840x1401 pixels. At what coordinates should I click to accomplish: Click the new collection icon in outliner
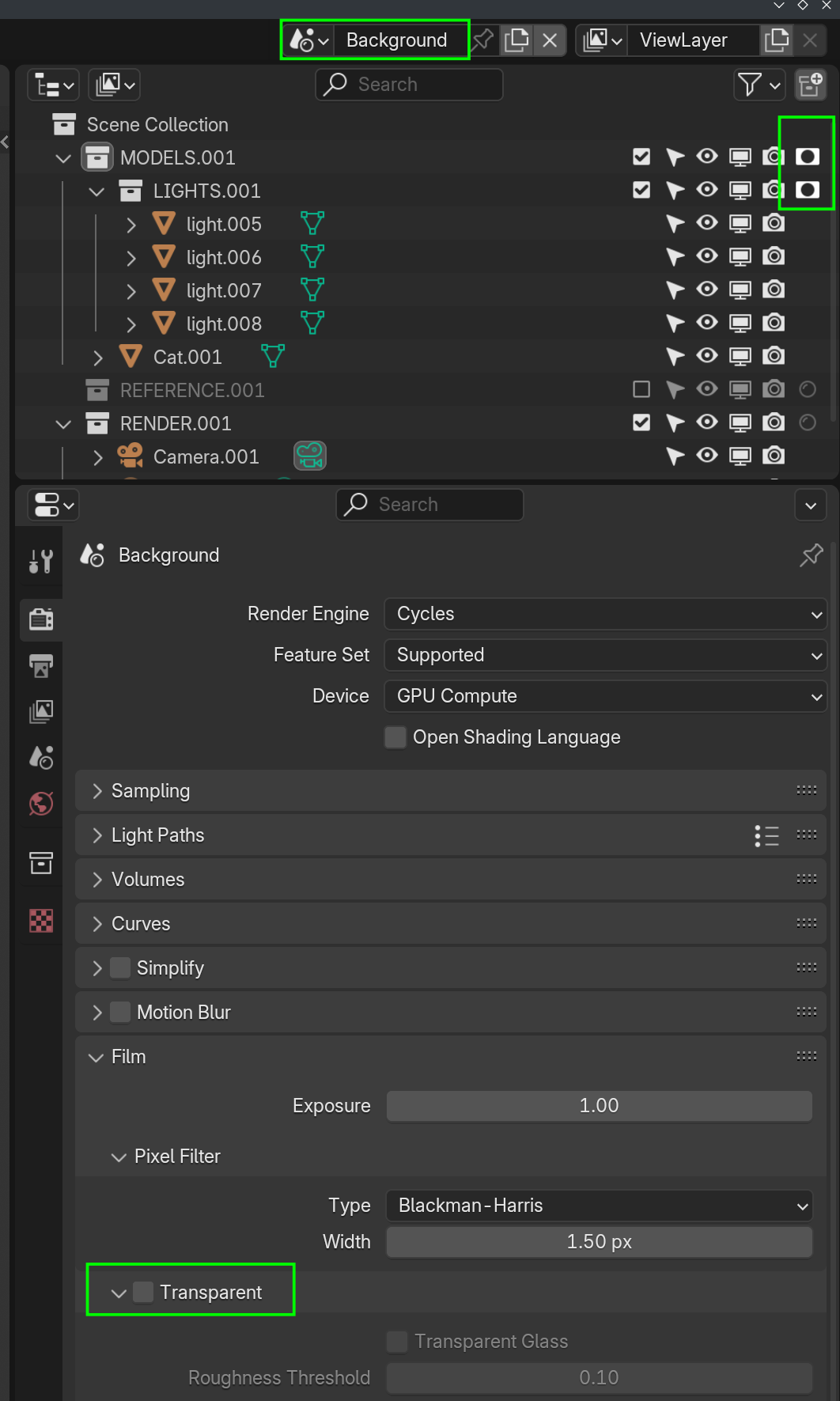[810, 85]
